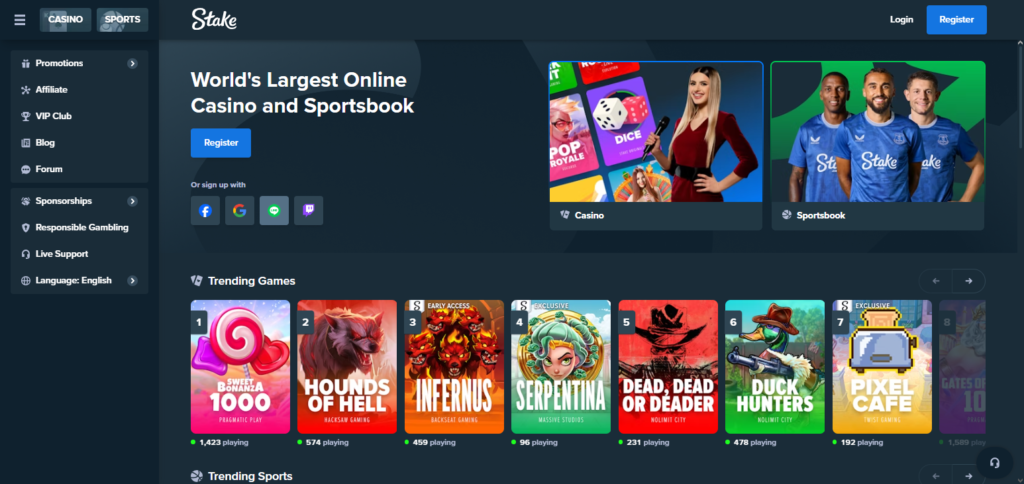Click the '1,423 playing' text
The height and width of the screenshot is (484, 1024).
223,442
